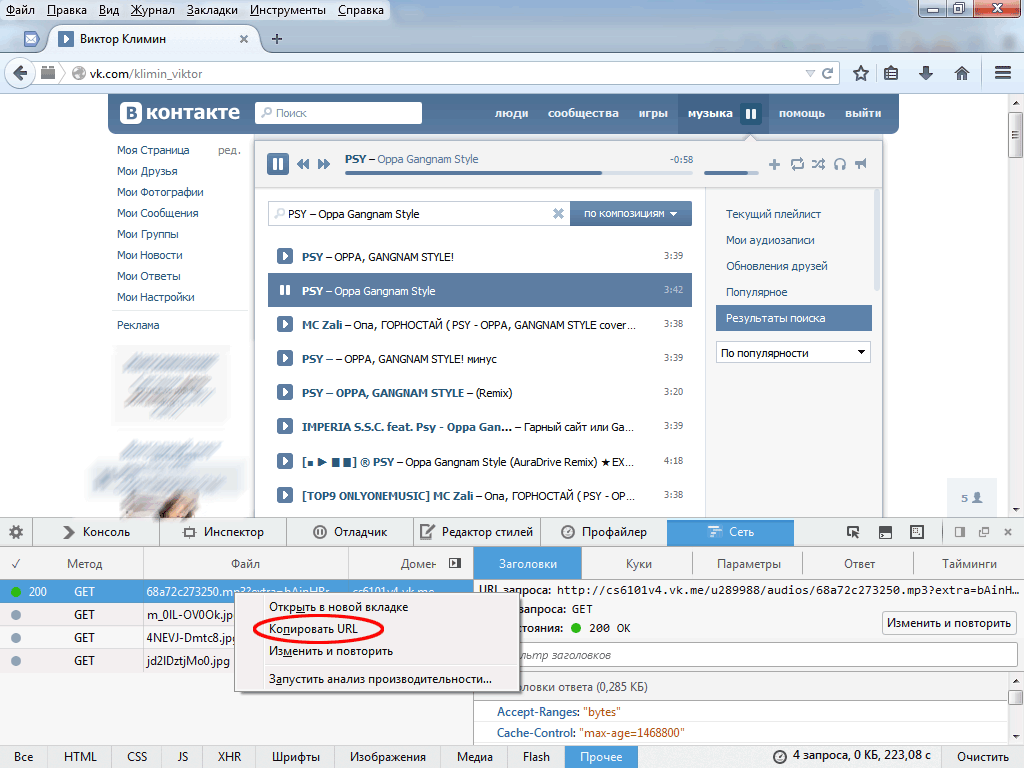Toggle broadcast megaphone icon in player
Screen dimensions: 1024x768
coord(861,164)
